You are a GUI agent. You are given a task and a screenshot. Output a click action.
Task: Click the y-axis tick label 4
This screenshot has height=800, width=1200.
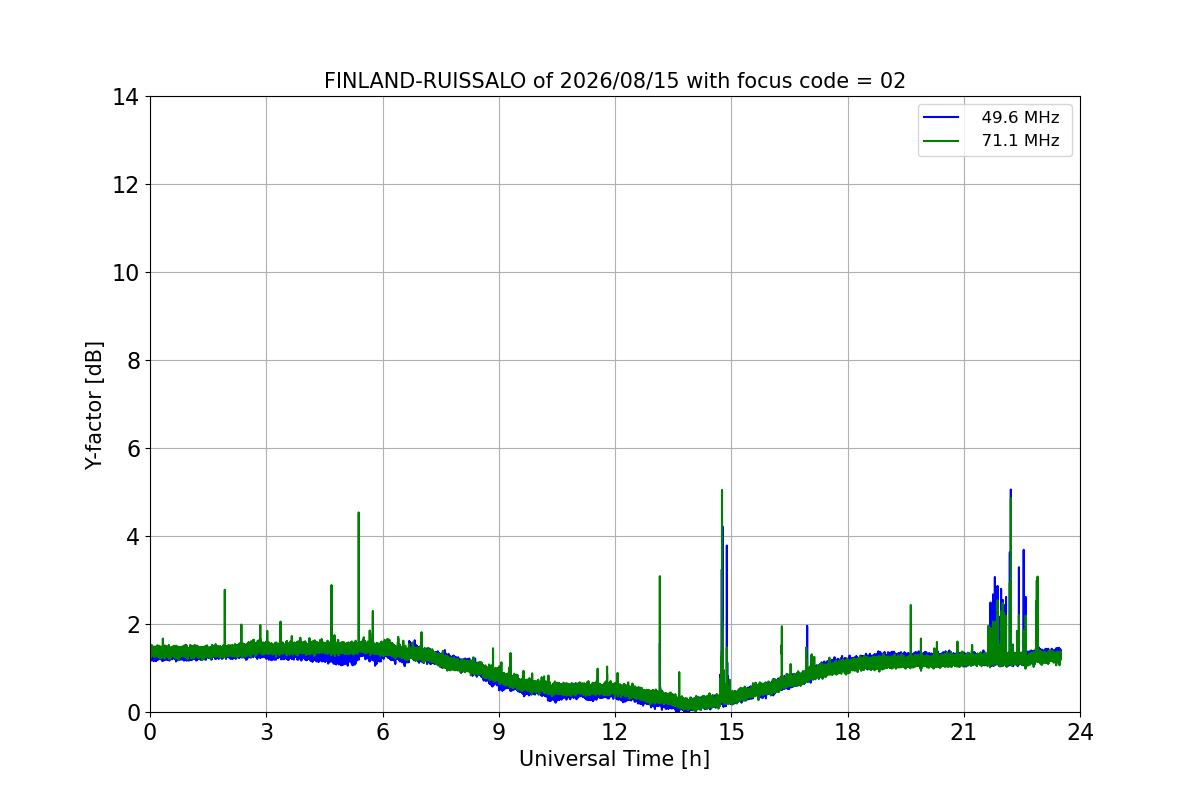click(132, 536)
